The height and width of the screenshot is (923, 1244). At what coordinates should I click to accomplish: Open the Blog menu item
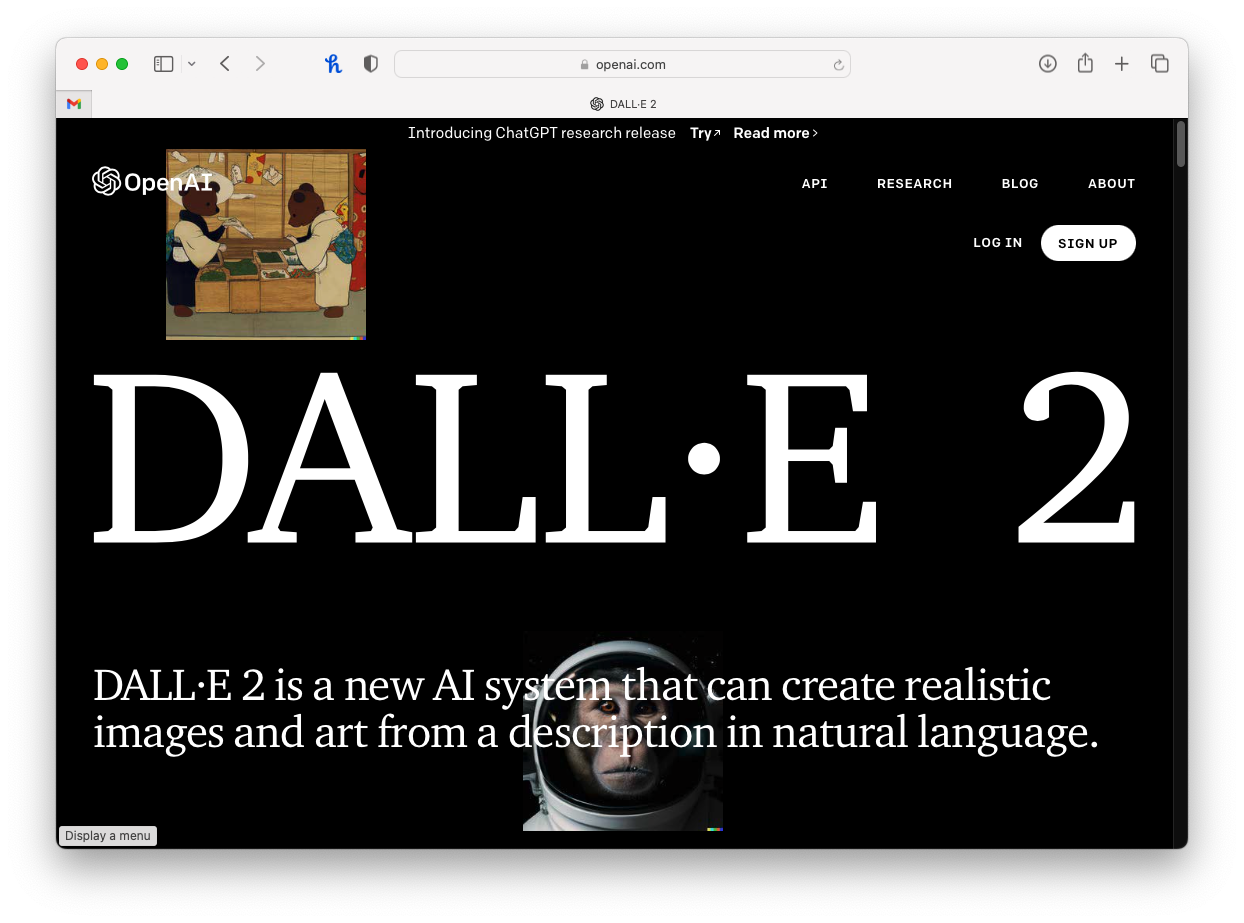[1020, 184]
